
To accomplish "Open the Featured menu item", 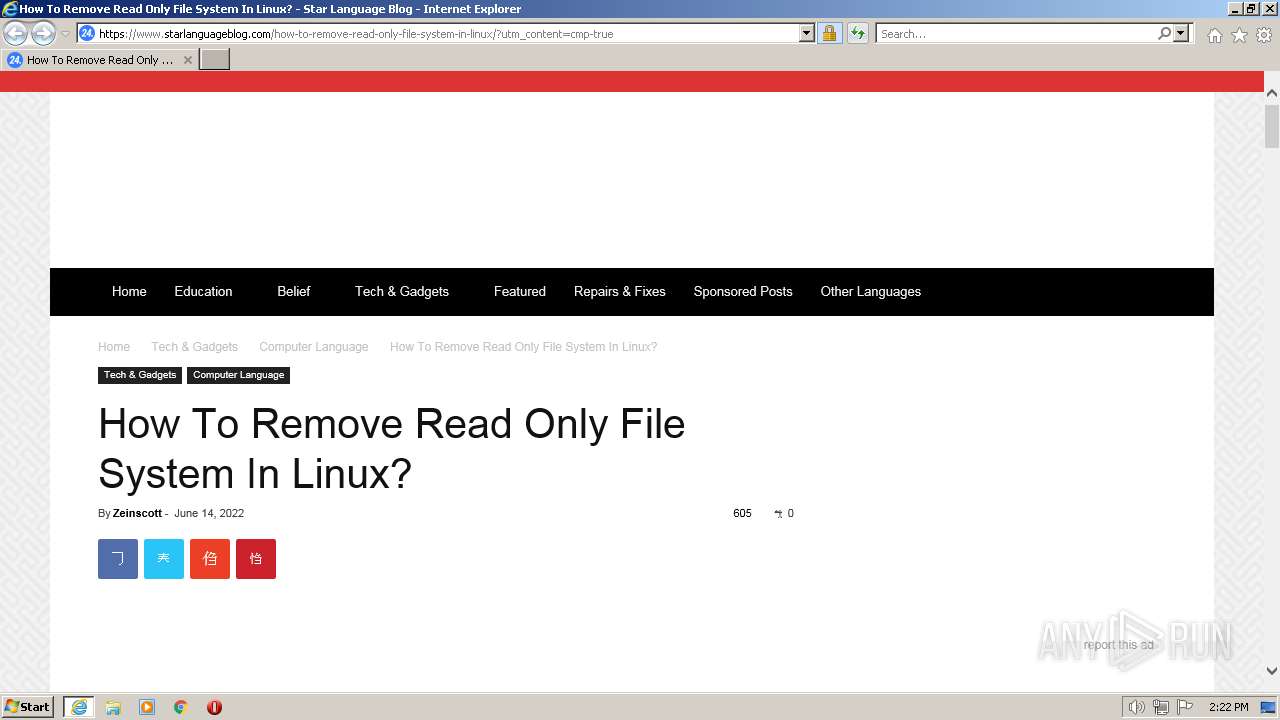I will click(520, 291).
